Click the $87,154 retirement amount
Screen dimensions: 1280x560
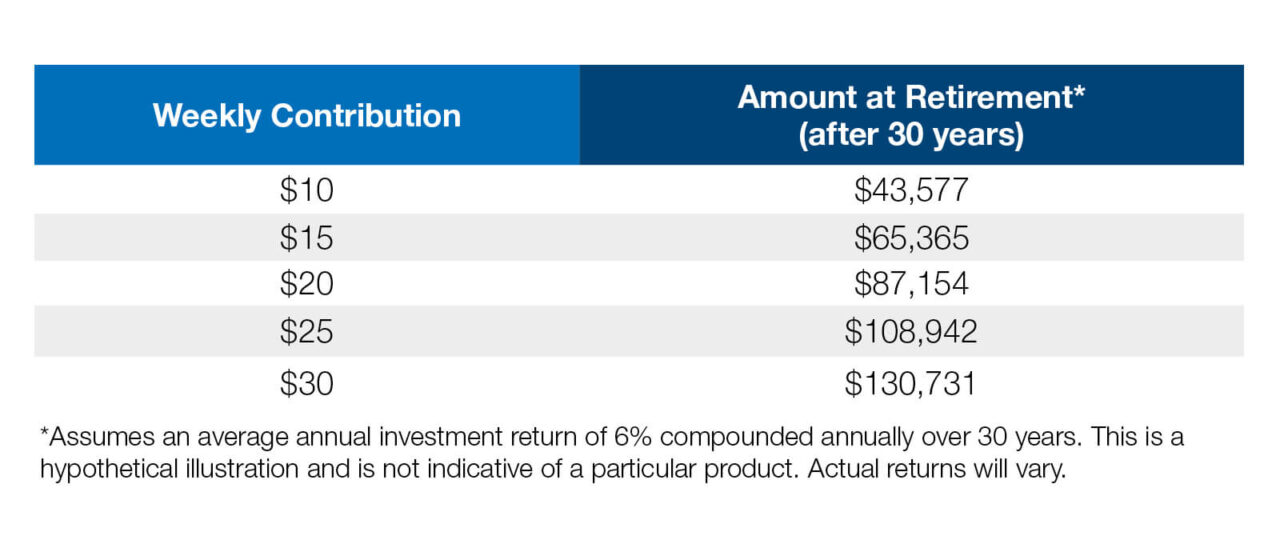point(911,284)
